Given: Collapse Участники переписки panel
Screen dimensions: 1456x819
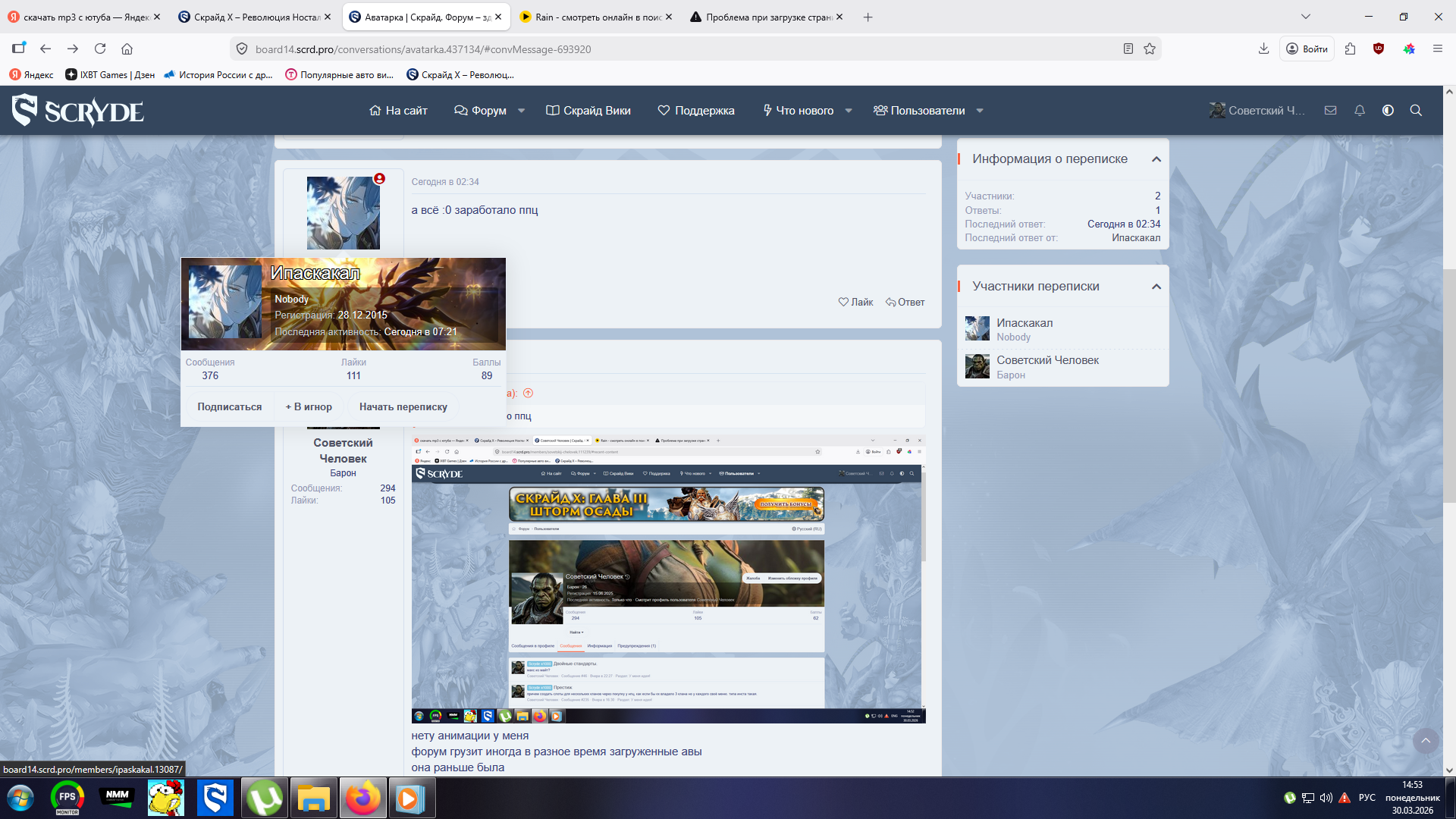Looking at the screenshot, I should point(1156,287).
